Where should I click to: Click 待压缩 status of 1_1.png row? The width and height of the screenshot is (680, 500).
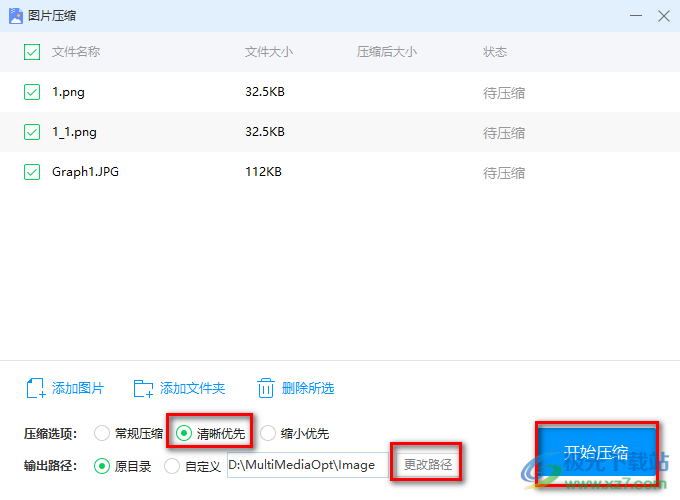(x=504, y=133)
